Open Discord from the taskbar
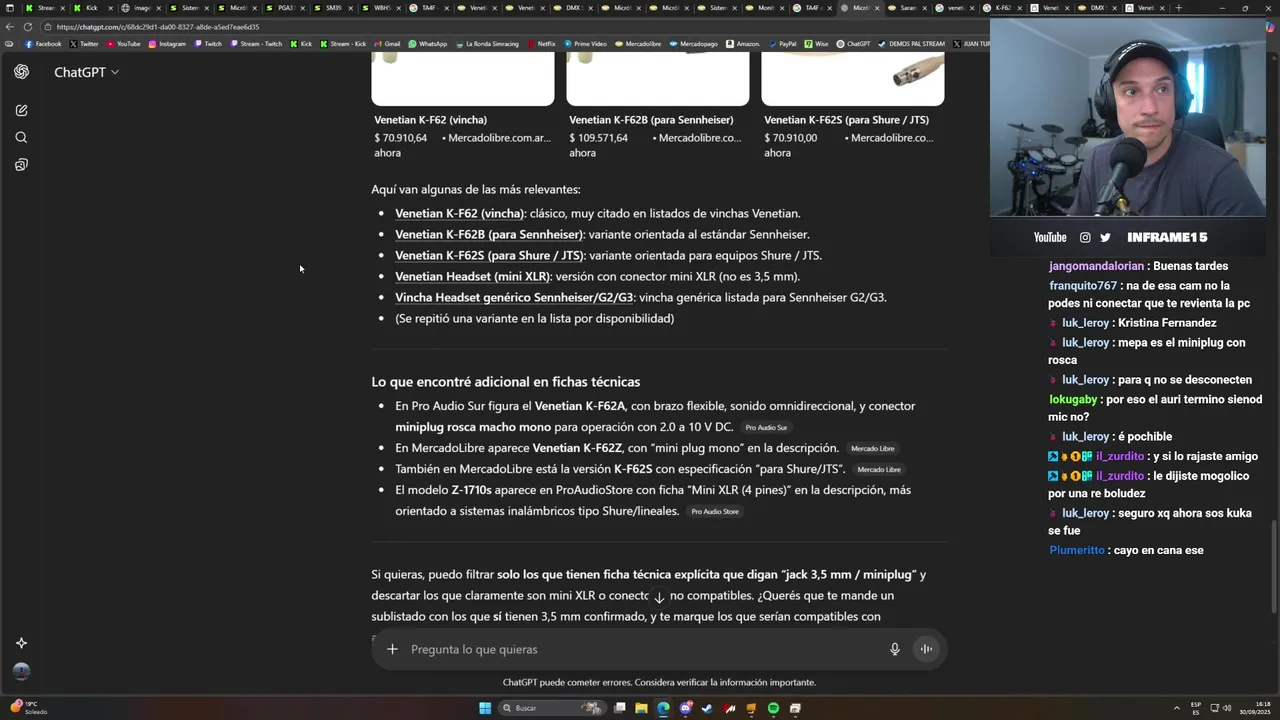Image resolution: width=1280 pixels, height=720 pixels. (686, 708)
